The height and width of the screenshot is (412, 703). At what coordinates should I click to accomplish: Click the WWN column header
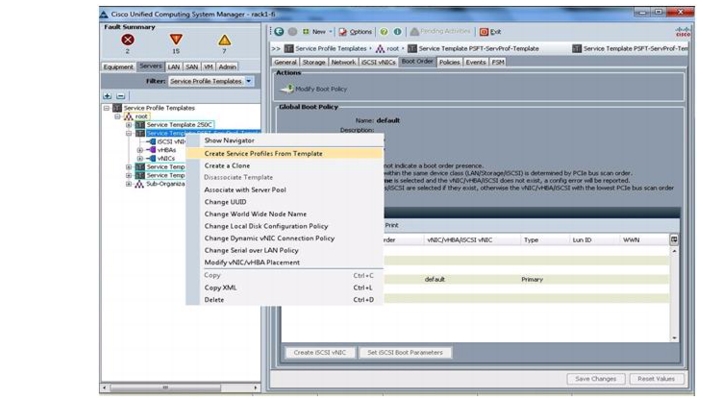[644, 240]
